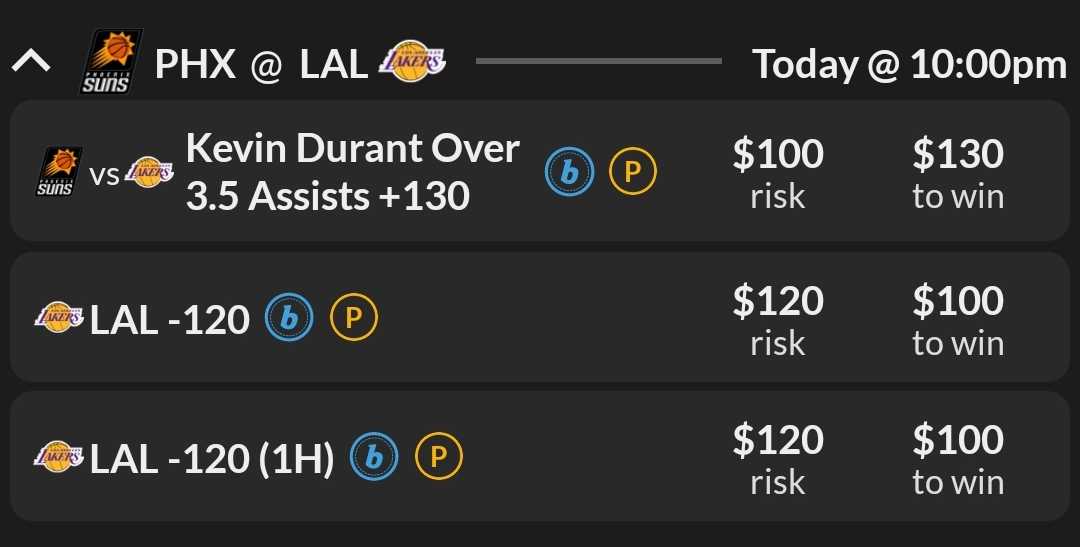The width and height of the screenshot is (1080, 547).
Task: Click the Lakers logo in game header
Action: pos(413,62)
